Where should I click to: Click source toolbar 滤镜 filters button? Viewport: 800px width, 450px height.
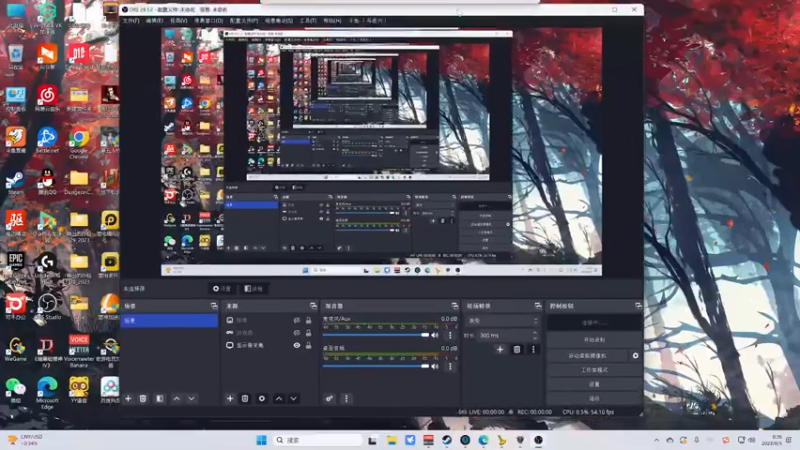pyautogui.click(x=254, y=289)
